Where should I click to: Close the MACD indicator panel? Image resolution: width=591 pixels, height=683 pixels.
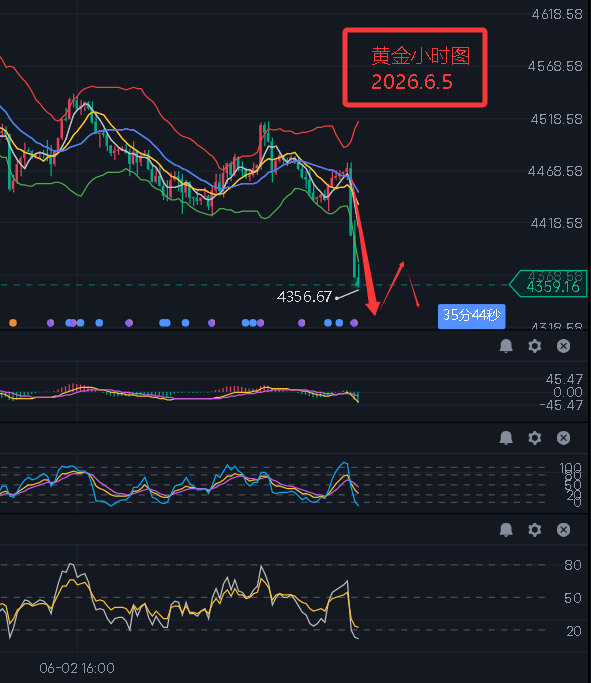(x=563, y=346)
